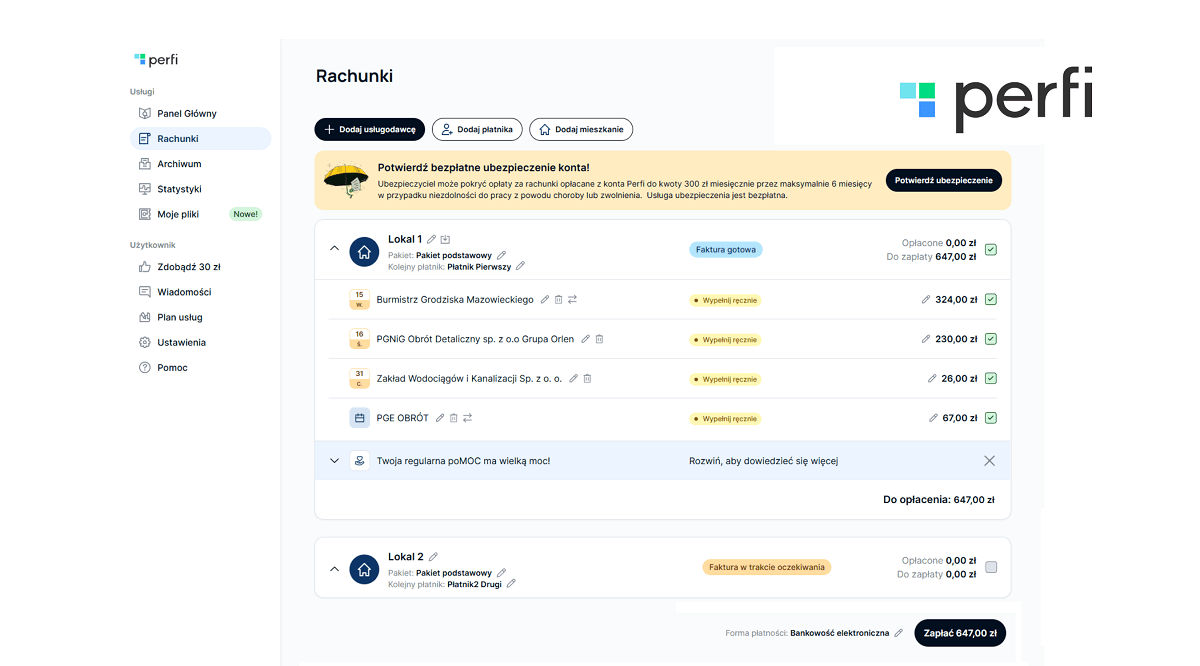Edit Bankowość elektroniczna payment method pencil
The height and width of the screenshot is (666, 1200).
click(x=898, y=633)
